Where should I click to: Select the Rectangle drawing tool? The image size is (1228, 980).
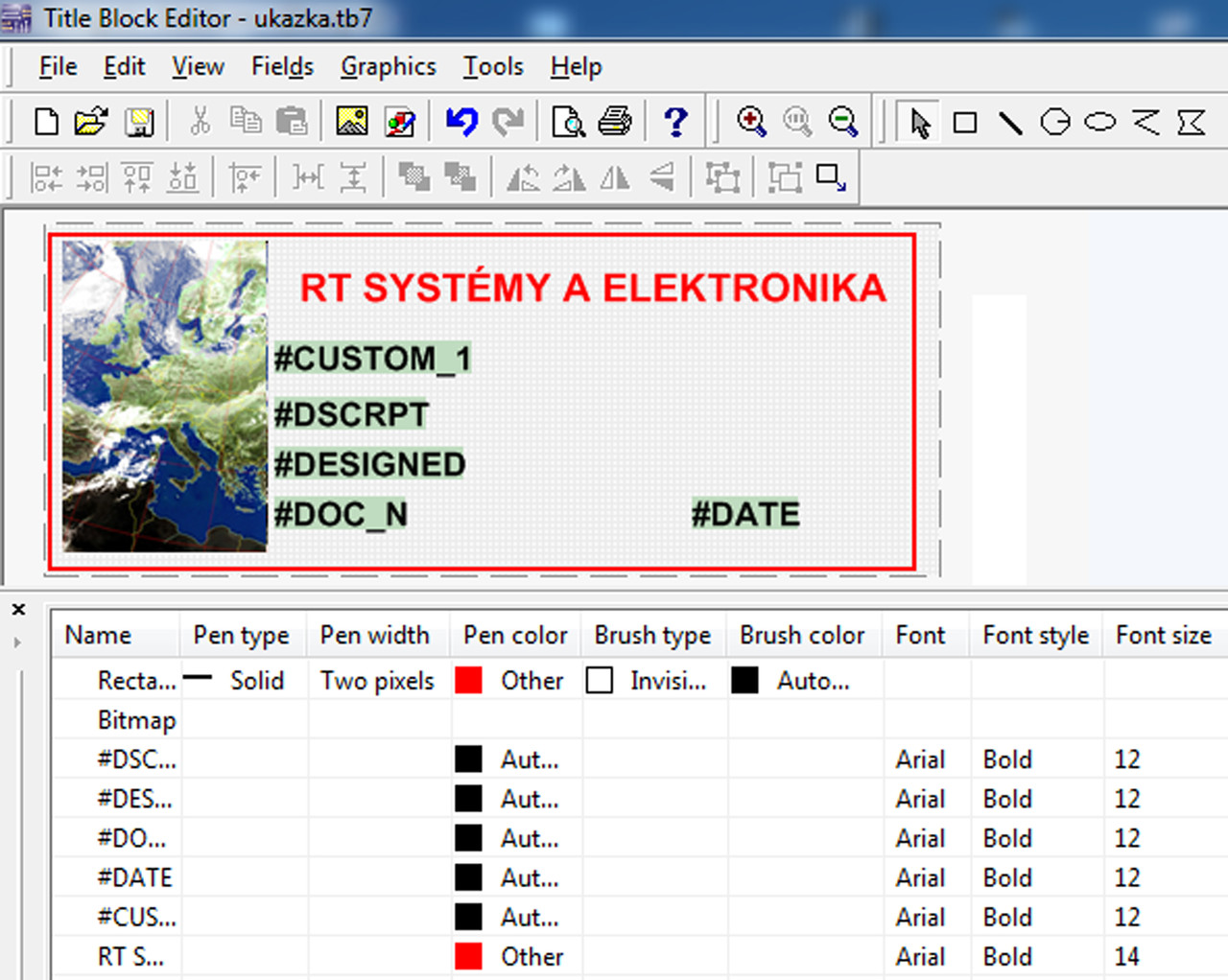965,123
